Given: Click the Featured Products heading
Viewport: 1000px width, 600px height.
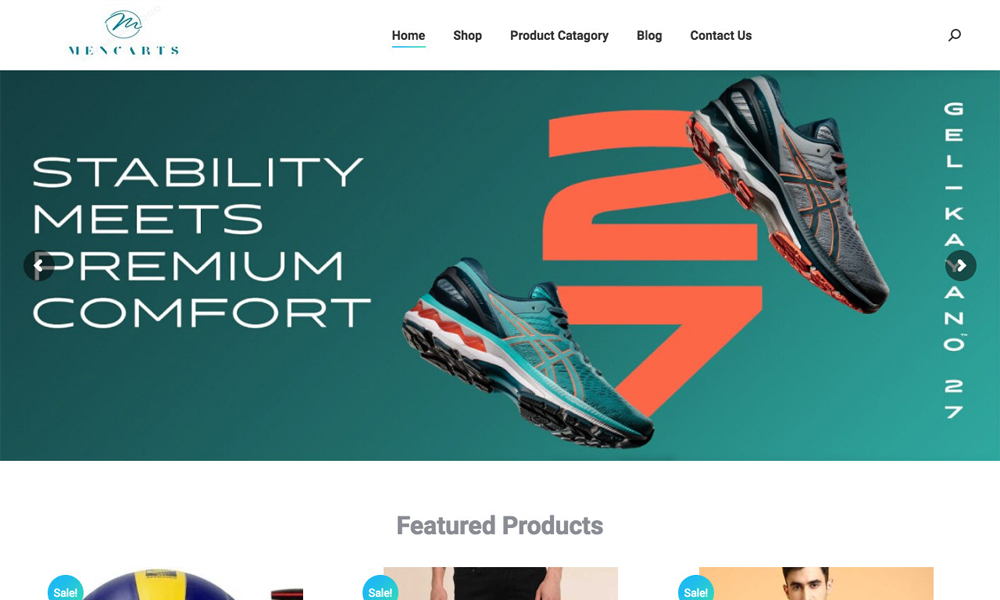Looking at the screenshot, I should point(499,526).
